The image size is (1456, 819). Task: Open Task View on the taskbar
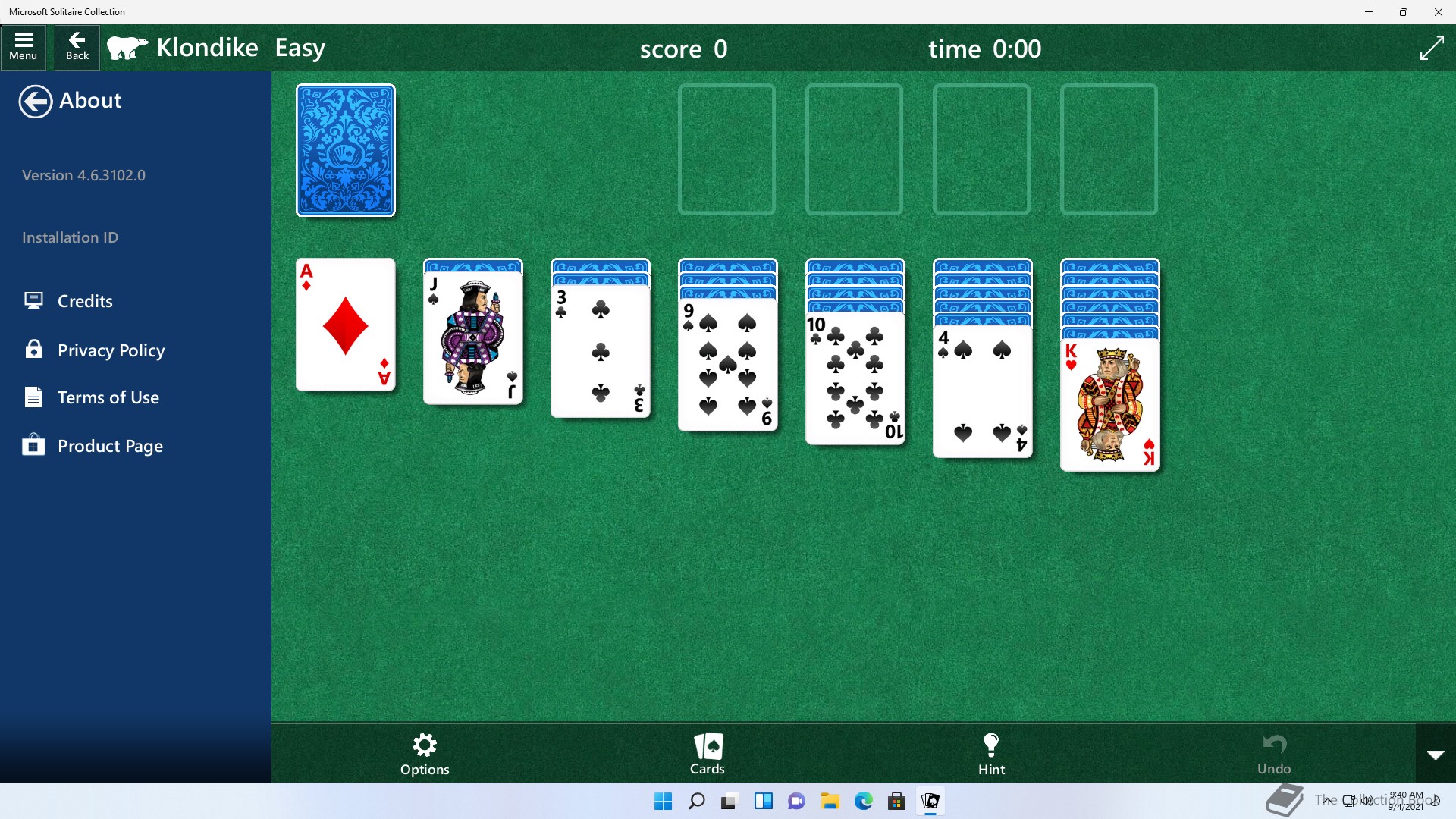(x=730, y=801)
